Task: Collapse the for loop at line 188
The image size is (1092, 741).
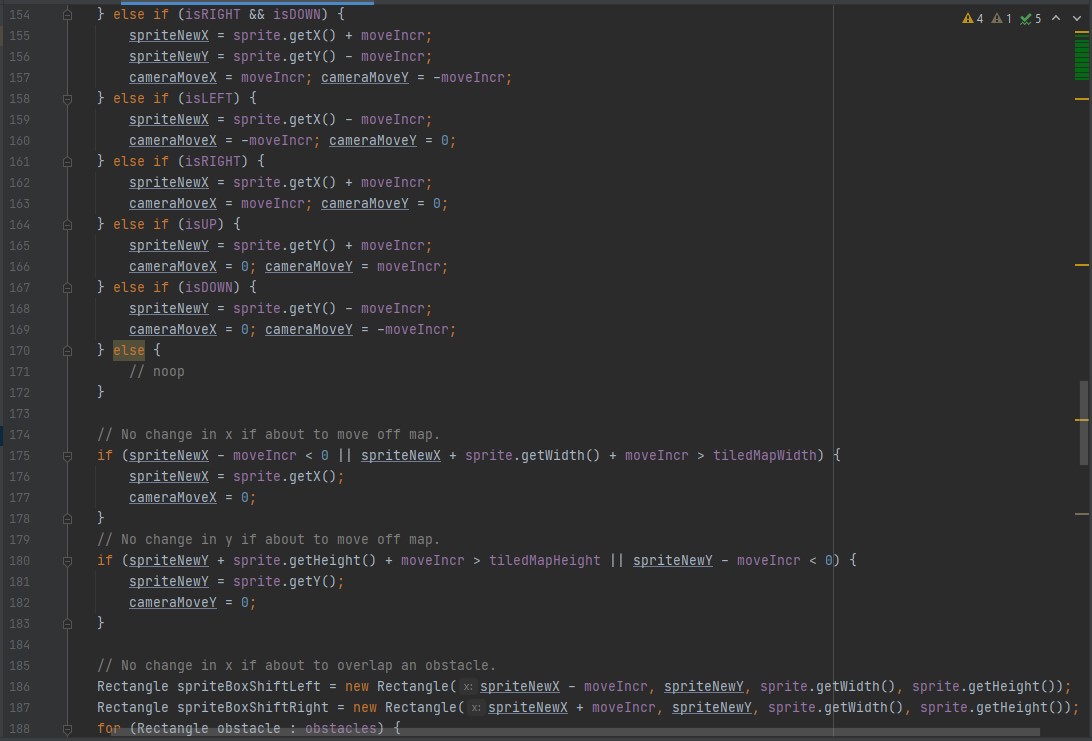Action: pos(67,729)
